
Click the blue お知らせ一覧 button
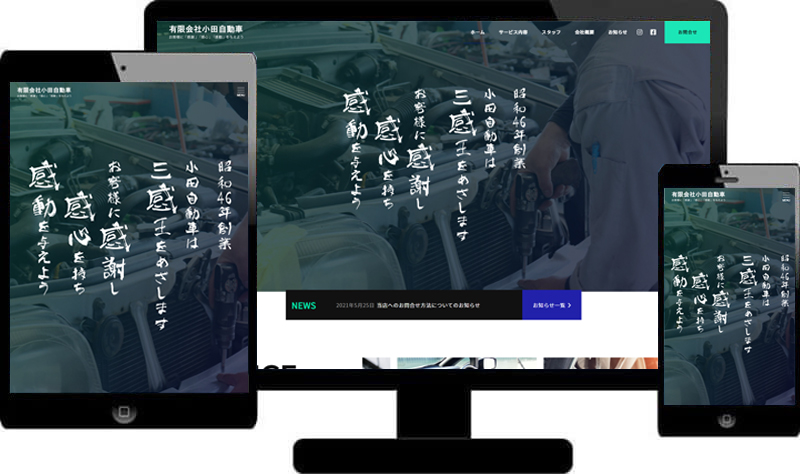pyautogui.click(x=551, y=305)
